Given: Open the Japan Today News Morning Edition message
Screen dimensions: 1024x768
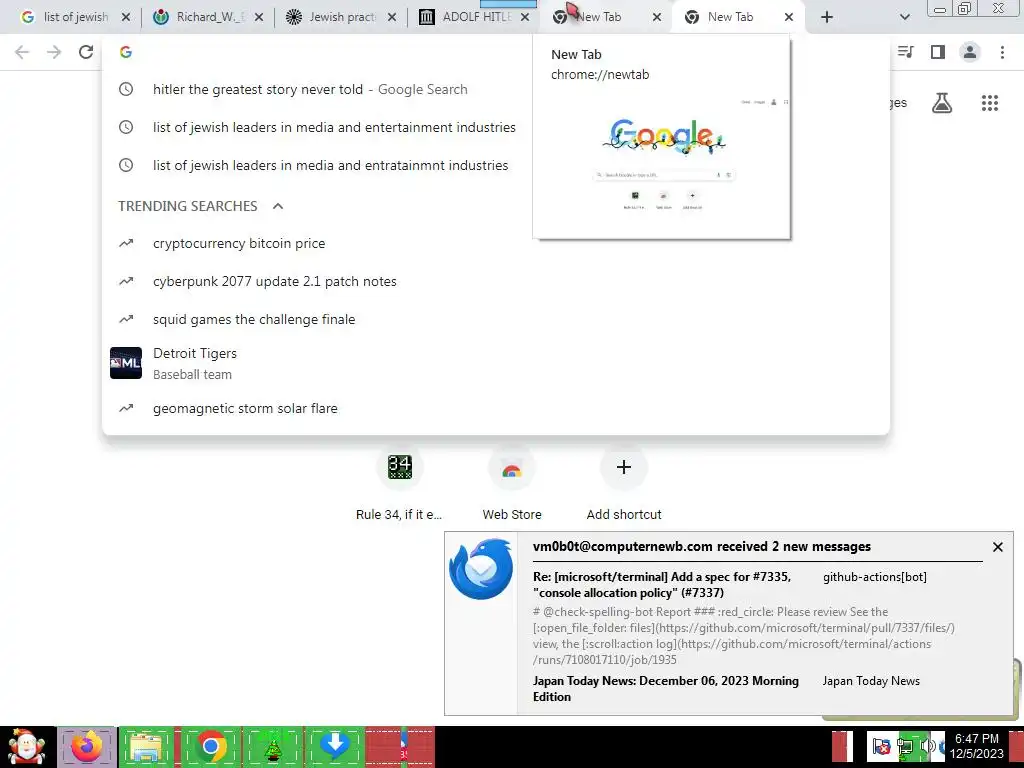Looking at the screenshot, I should point(665,688).
